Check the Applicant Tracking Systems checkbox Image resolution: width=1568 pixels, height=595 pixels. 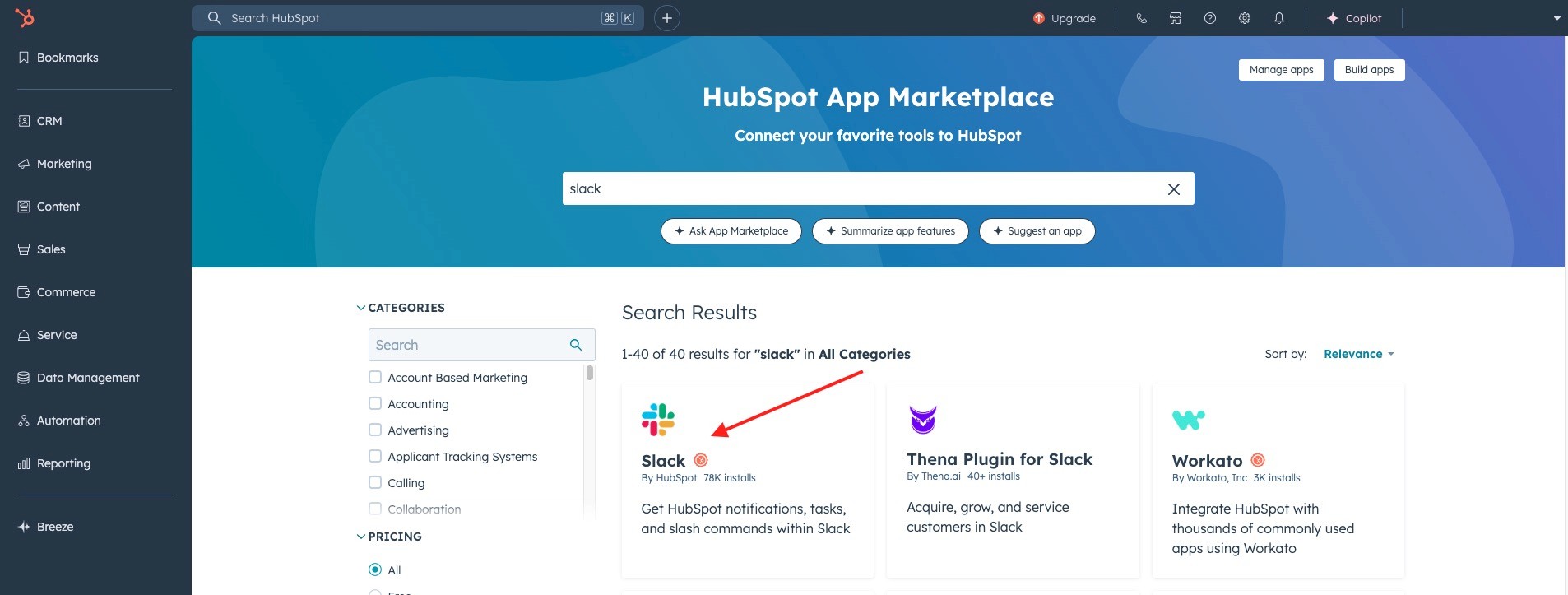[x=375, y=456]
